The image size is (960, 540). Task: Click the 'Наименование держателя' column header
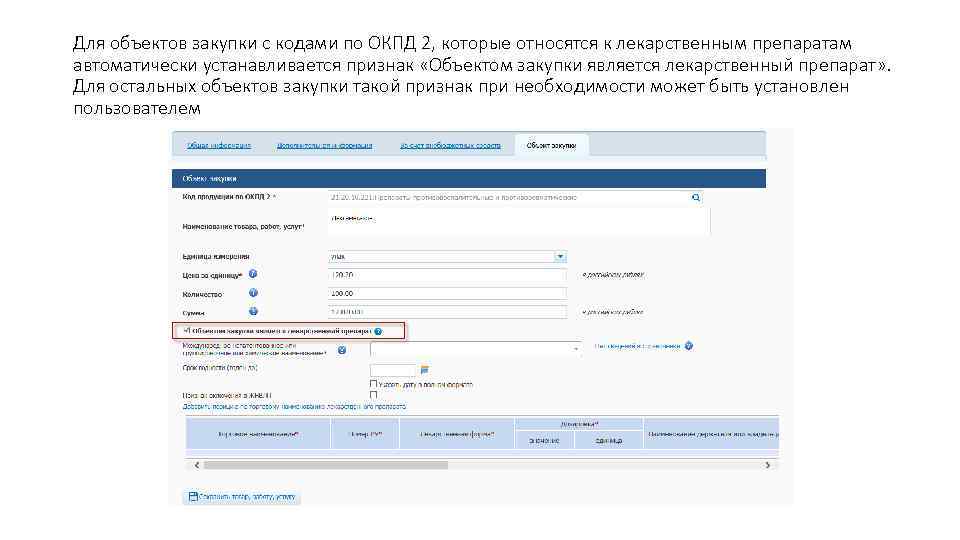(x=711, y=434)
